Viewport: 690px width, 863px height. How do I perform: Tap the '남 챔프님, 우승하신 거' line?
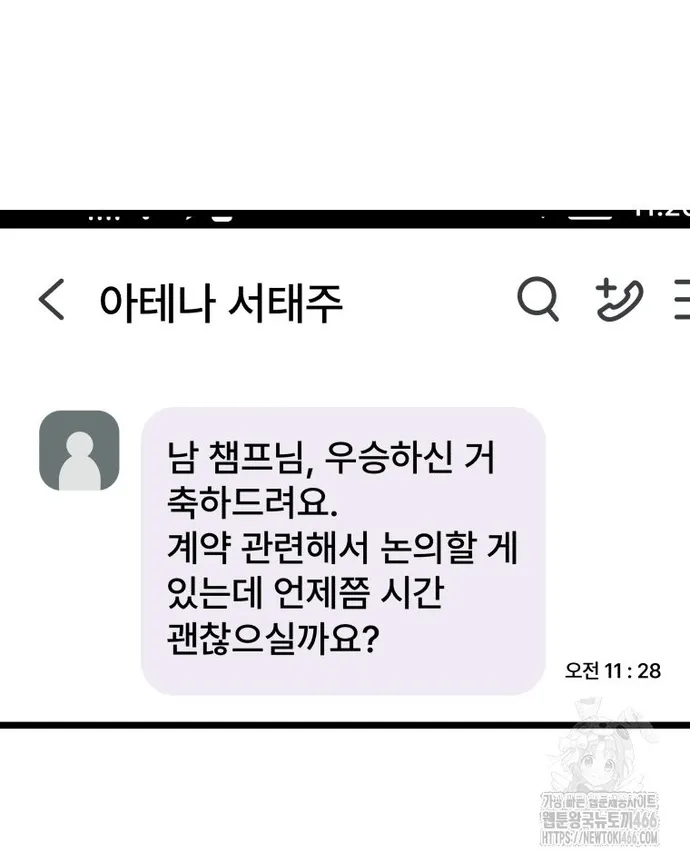[x=331, y=457]
